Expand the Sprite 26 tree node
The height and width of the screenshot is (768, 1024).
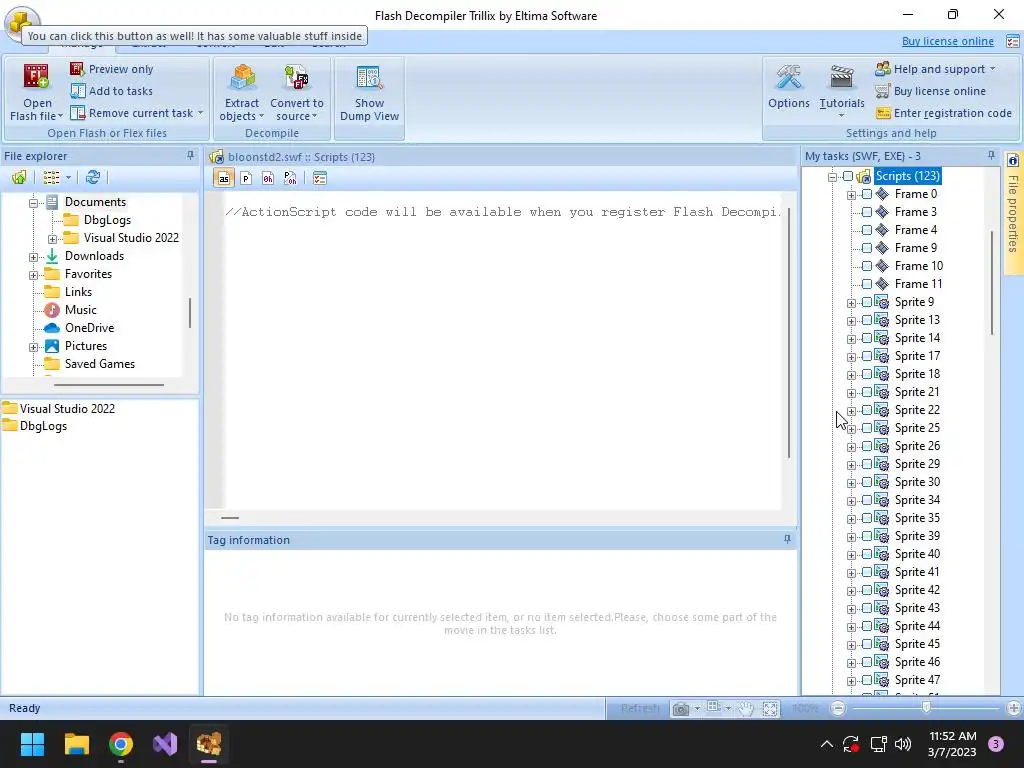[851, 447]
